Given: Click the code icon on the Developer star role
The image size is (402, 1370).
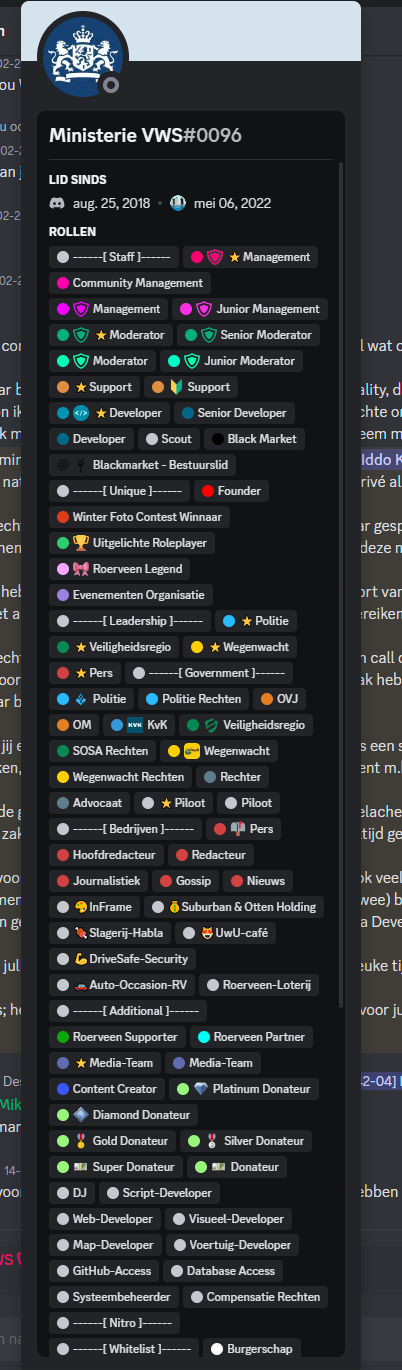Looking at the screenshot, I should tap(82, 413).
